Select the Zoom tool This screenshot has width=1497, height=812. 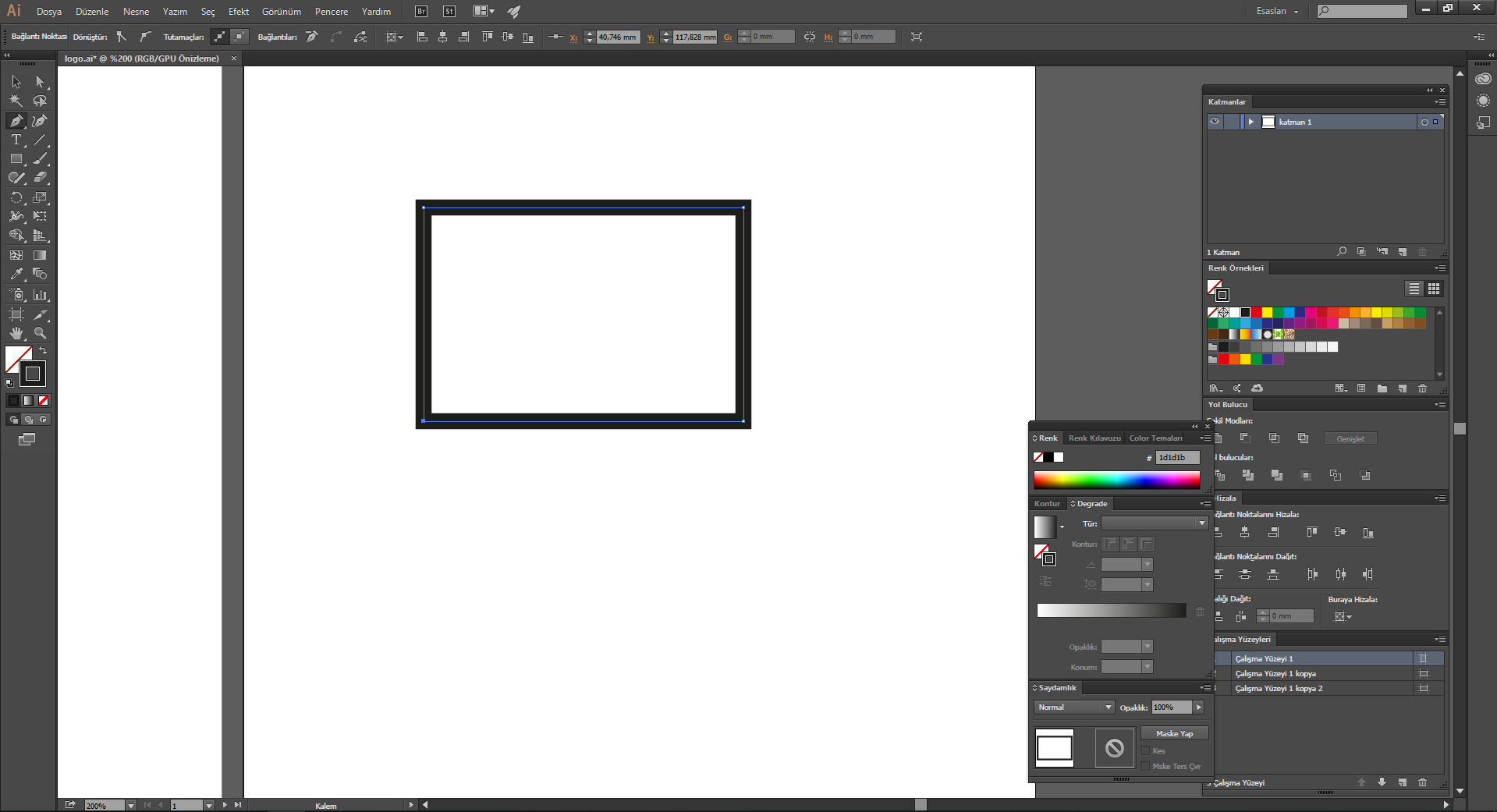pyautogui.click(x=40, y=333)
